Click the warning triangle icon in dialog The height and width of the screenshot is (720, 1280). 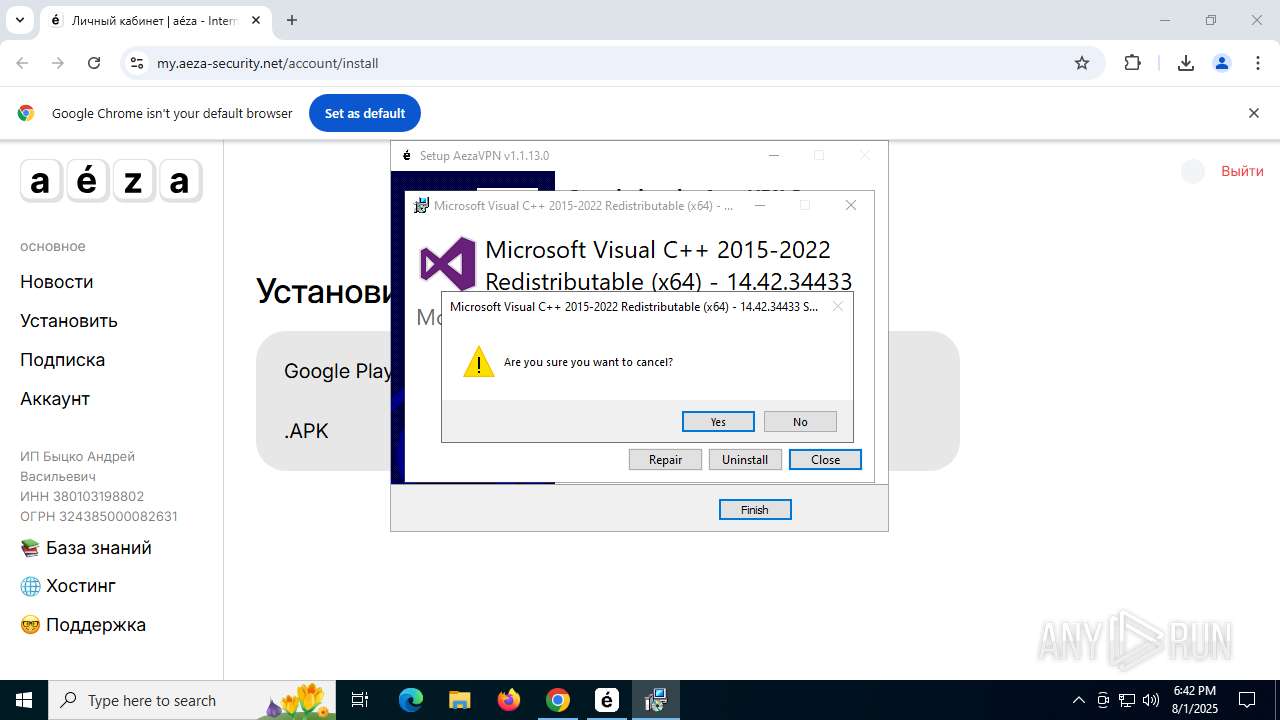[x=479, y=362]
